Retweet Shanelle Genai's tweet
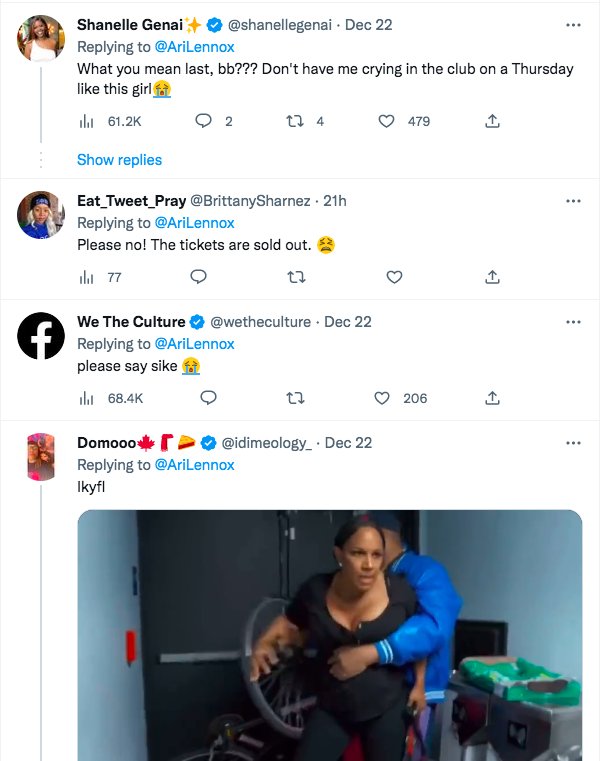The width and height of the screenshot is (604, 761). click(295, 121)
